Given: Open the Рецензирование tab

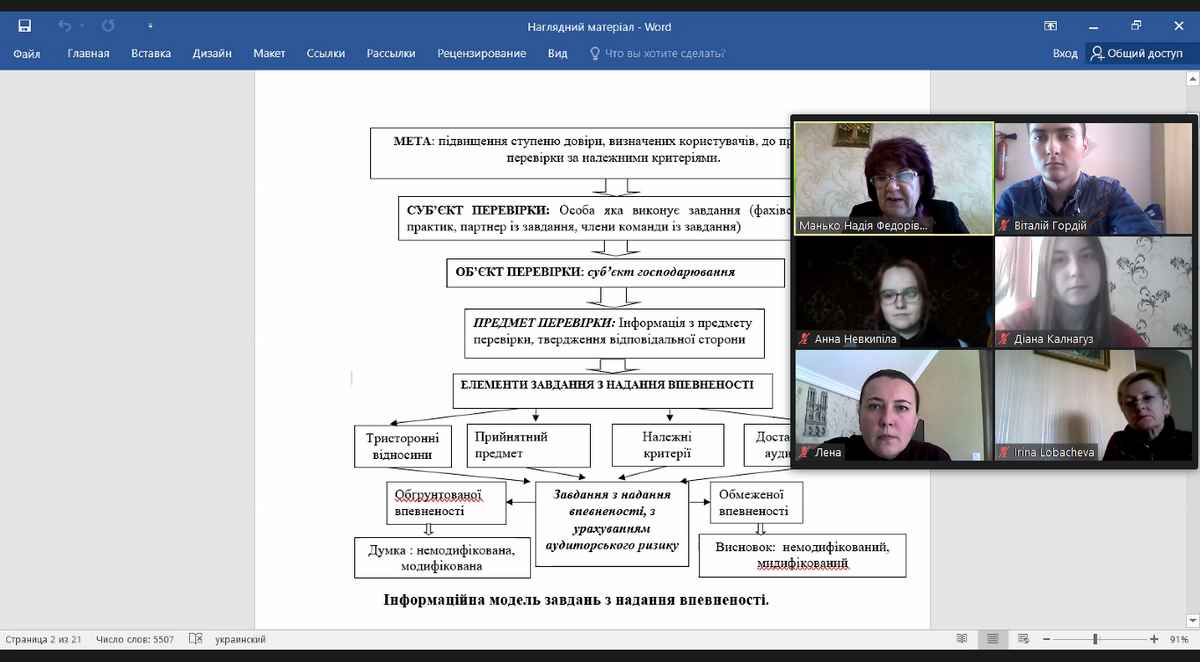Looking at the screenshot, I should [481, 54].
